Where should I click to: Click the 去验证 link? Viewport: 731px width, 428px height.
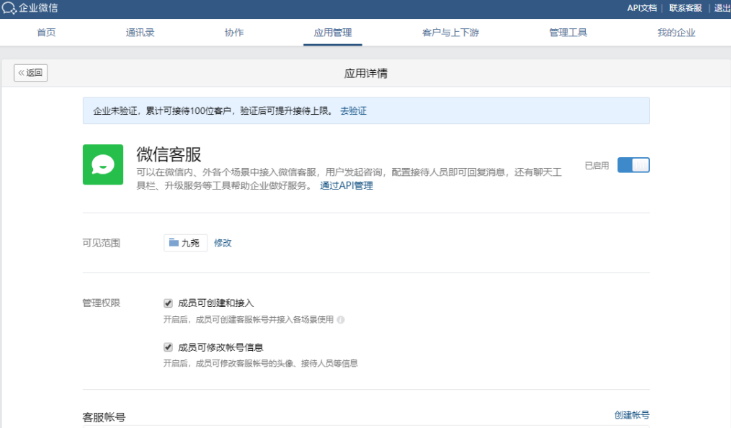(353, 110)
